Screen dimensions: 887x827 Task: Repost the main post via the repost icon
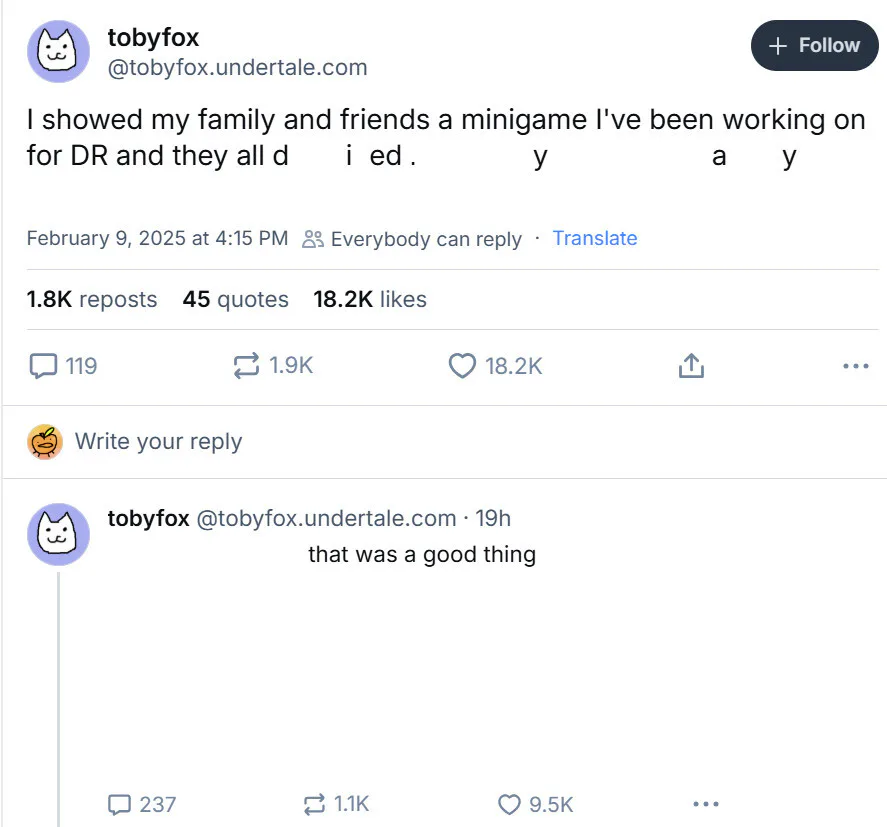246,365
